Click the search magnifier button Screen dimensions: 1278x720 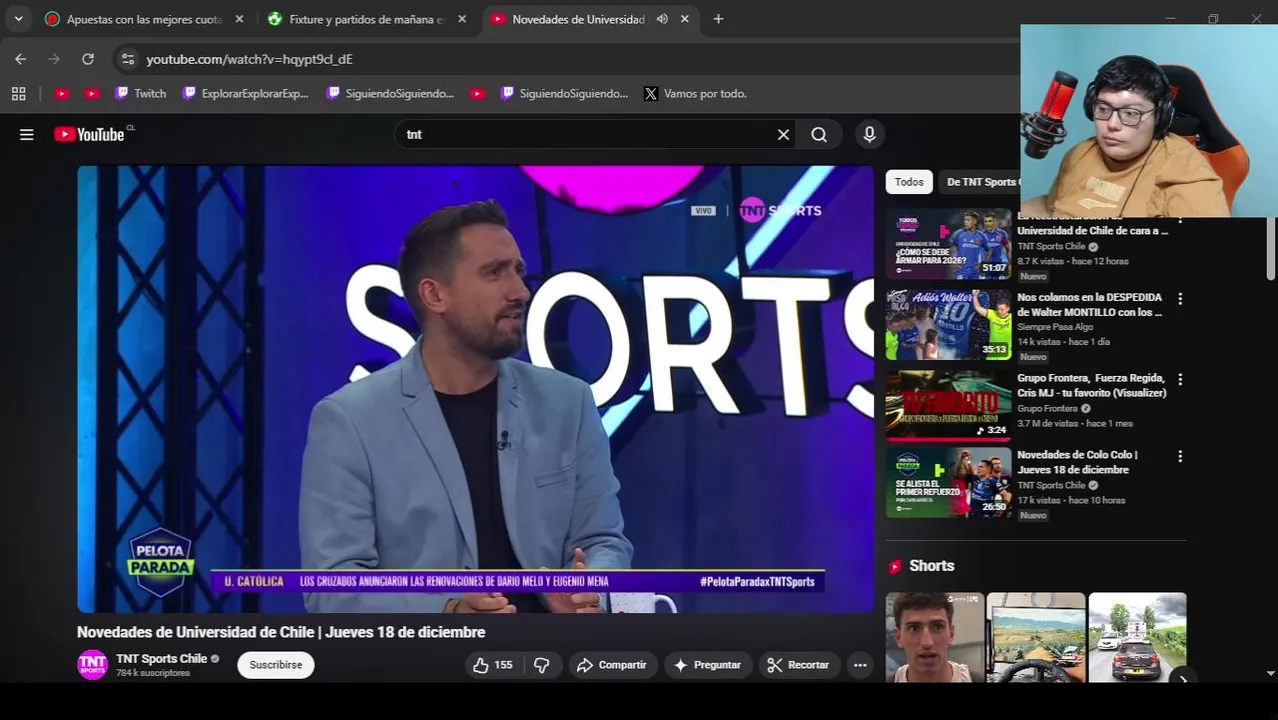819,134
